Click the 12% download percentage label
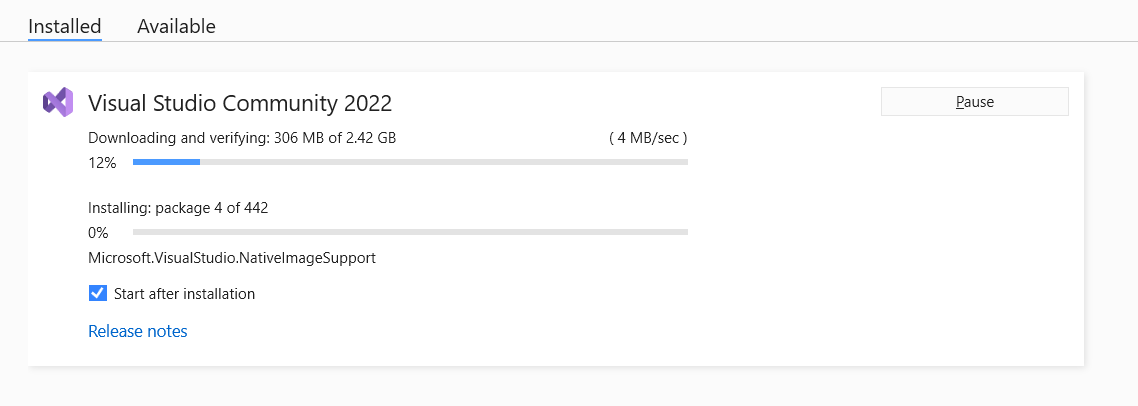Screen dimensions: 1138x406 [x=103, y=163]
